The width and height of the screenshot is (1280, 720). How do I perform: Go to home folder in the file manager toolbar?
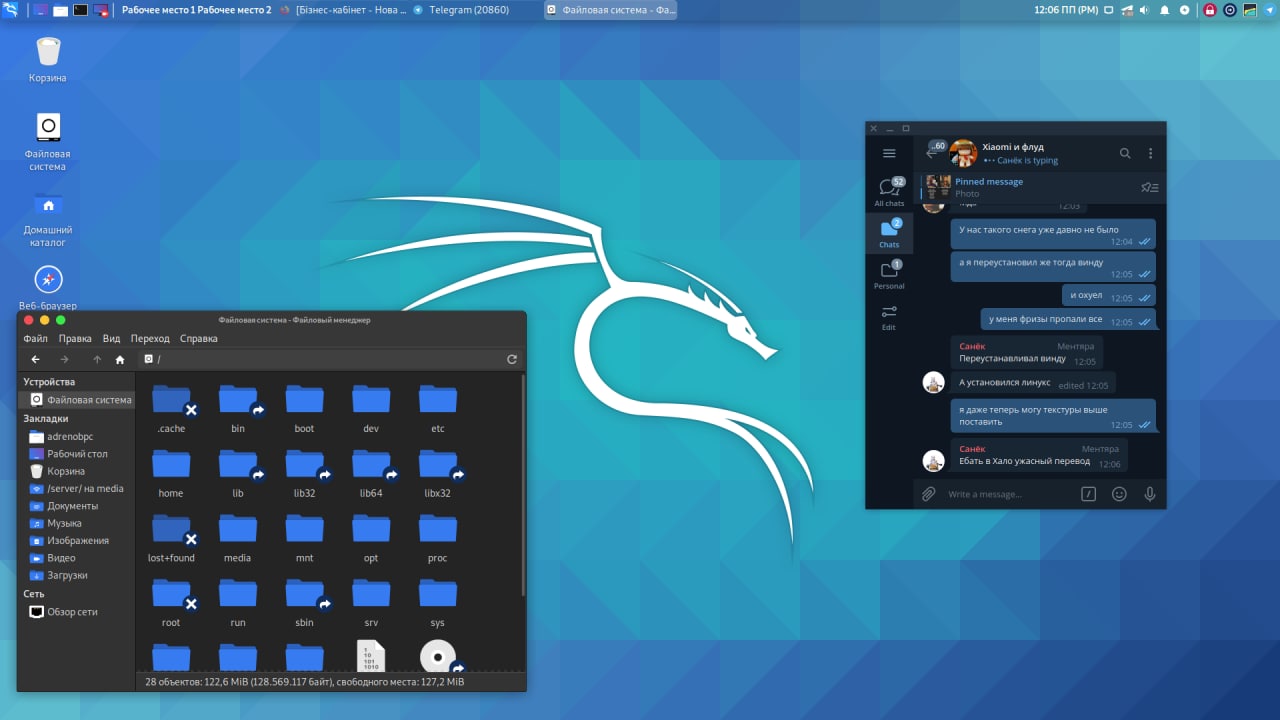click(x=120, y=359)
